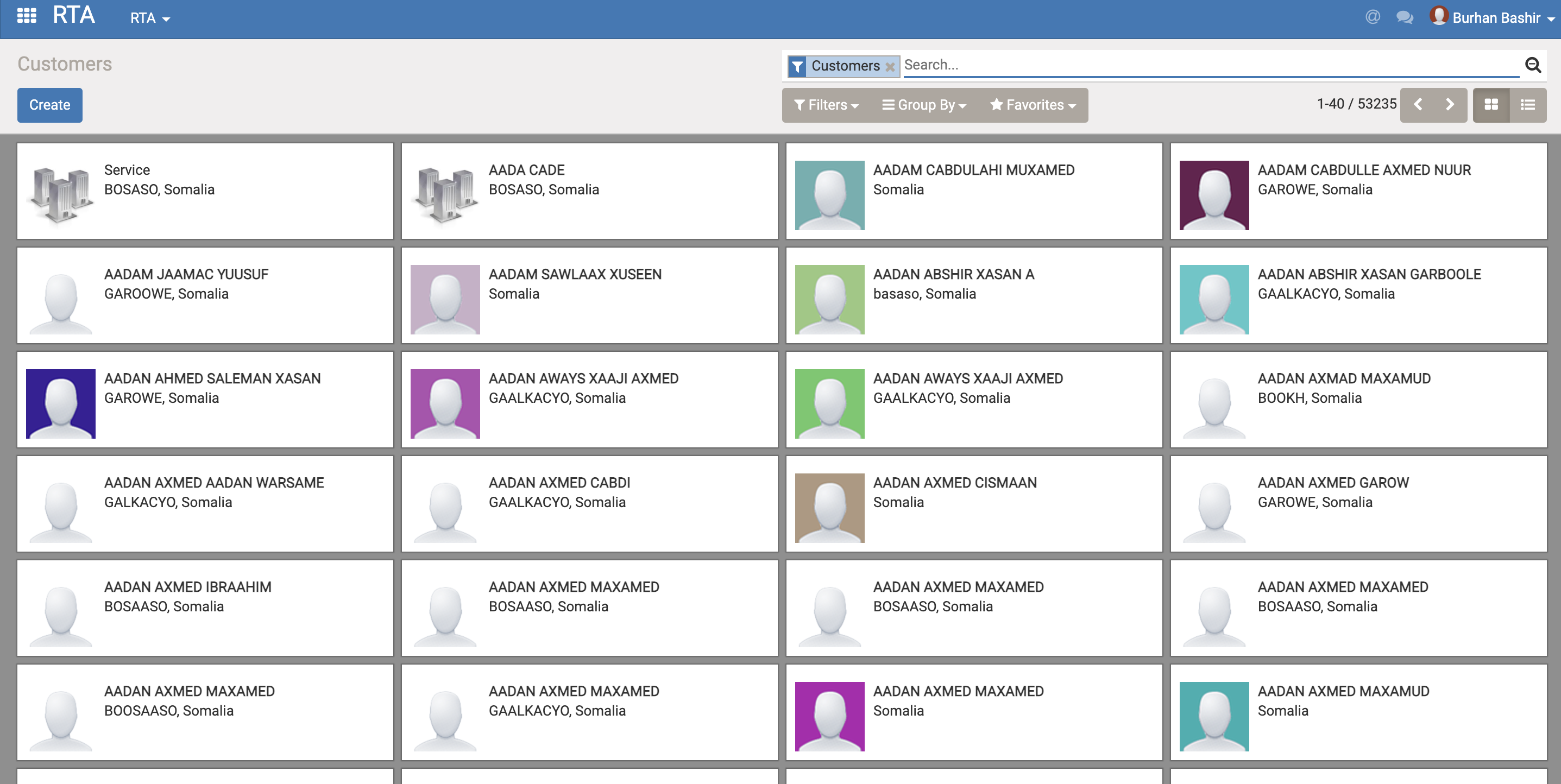1561x784 pixels.
Task: Click BOOSAASO, Somalia address text
Action: [x=169, y=710]
